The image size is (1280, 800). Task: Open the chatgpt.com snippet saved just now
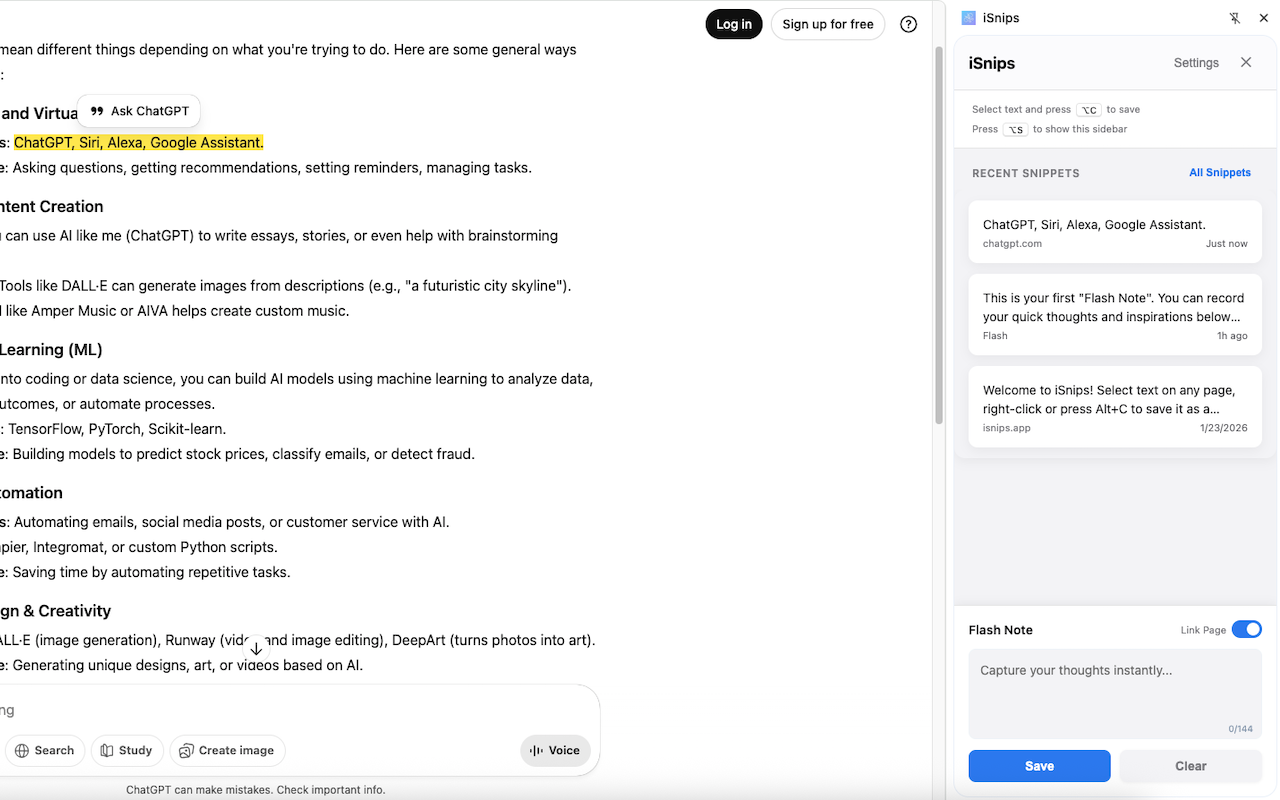pos(1115,231)
